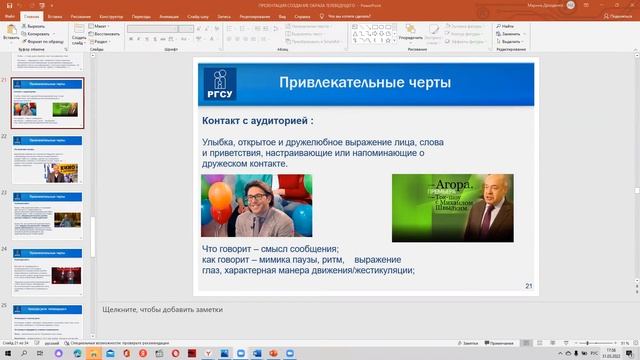
Task: Select the picture of man with balloons
Action: [x=256, y=206]
